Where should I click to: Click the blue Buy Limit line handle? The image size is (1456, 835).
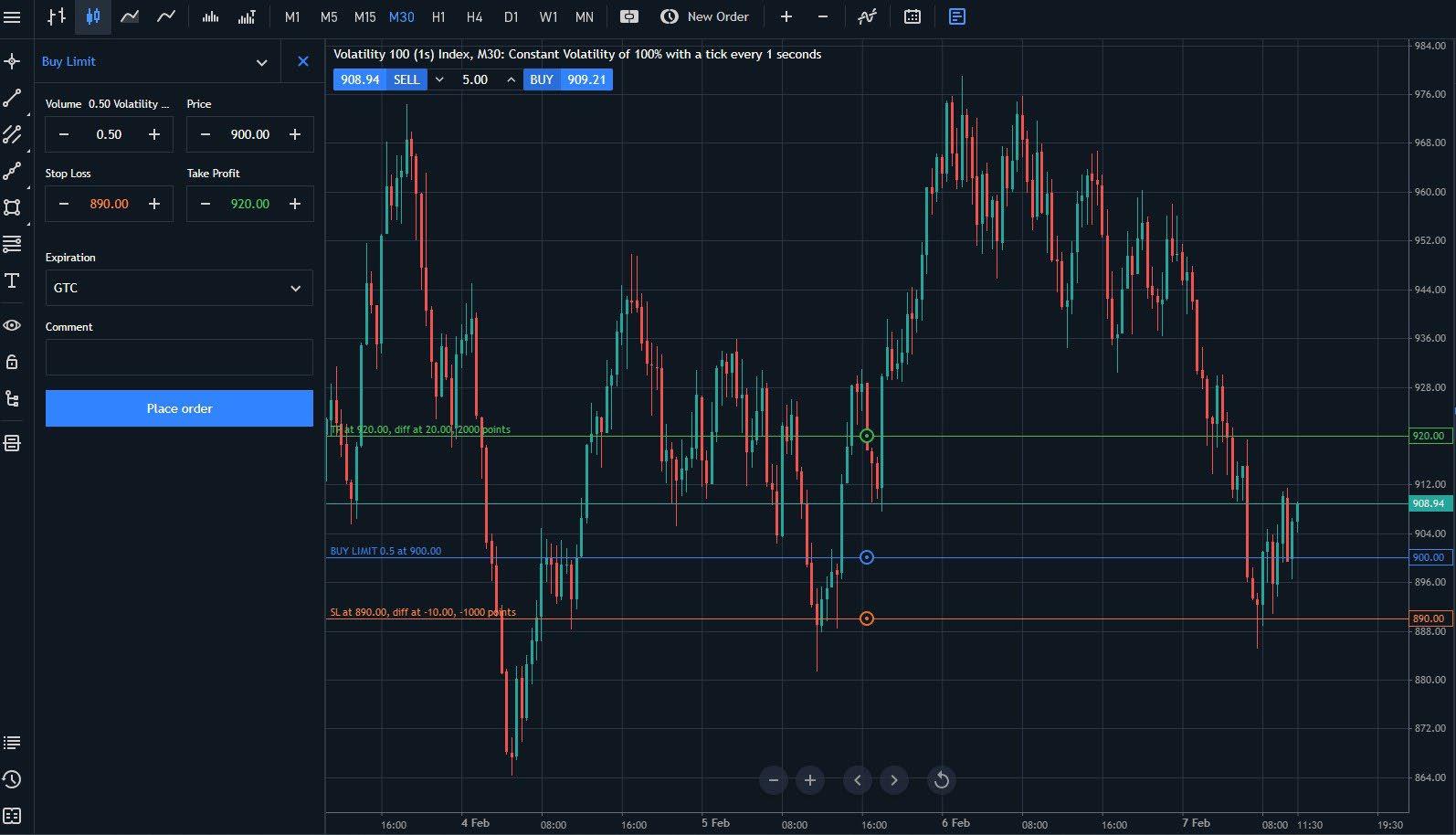(x=867, y=557)
